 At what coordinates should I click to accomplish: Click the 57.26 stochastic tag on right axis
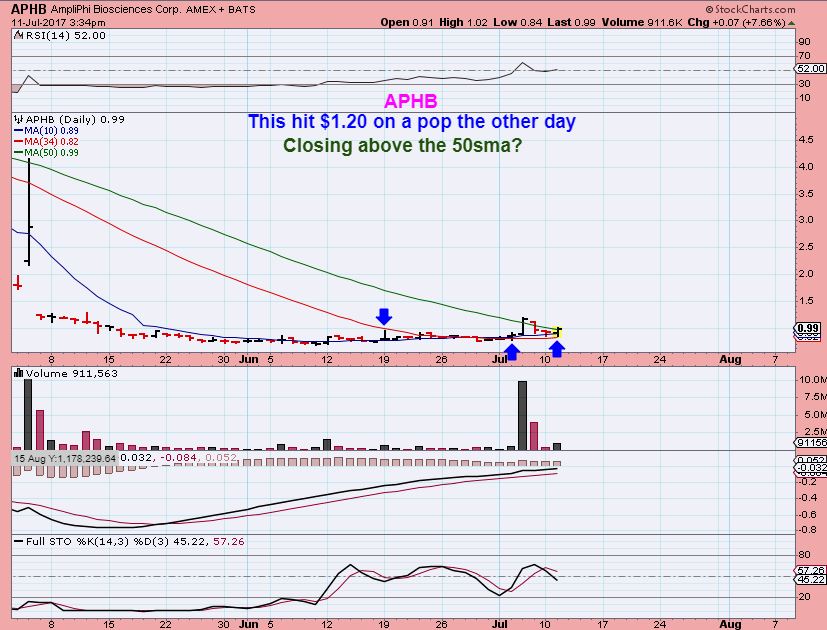[x=810, y=570]
